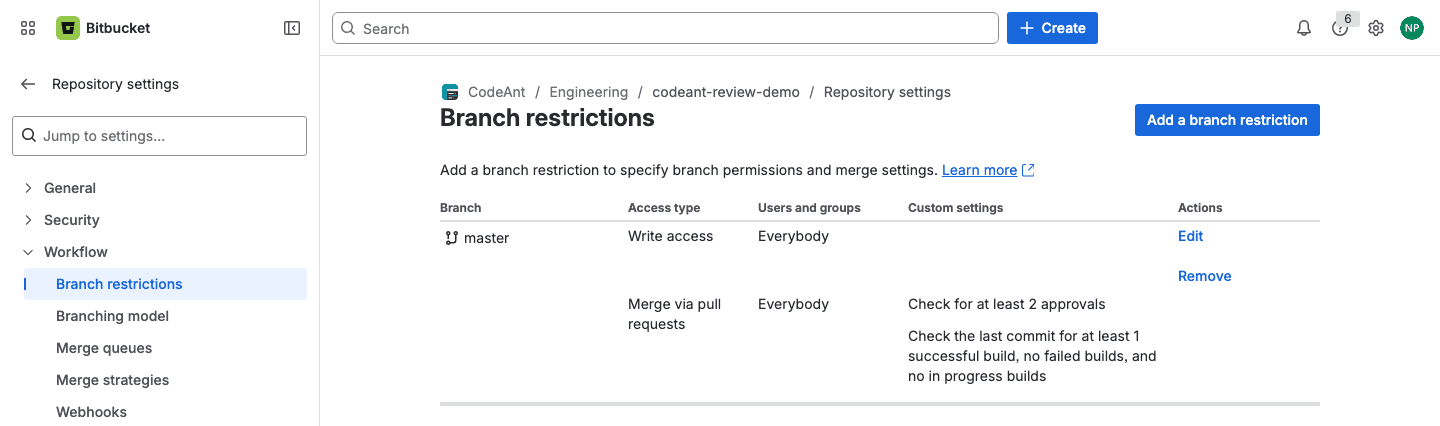Click the Branch column header
This screenshot has height=426, width=1440.
[x=460, y=208]
